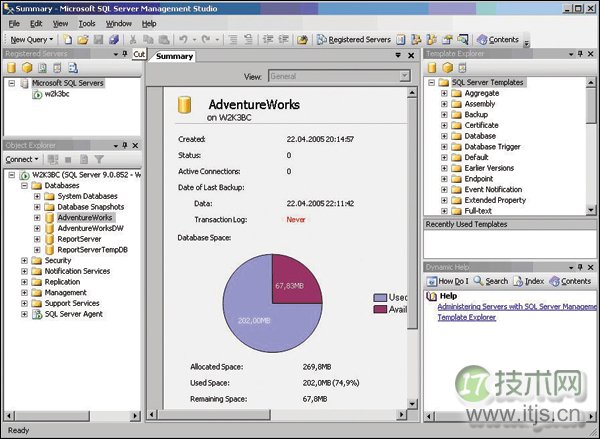Open Administering Servers with SQL Server Management link
600x439 pixels.
coord(517,307)
